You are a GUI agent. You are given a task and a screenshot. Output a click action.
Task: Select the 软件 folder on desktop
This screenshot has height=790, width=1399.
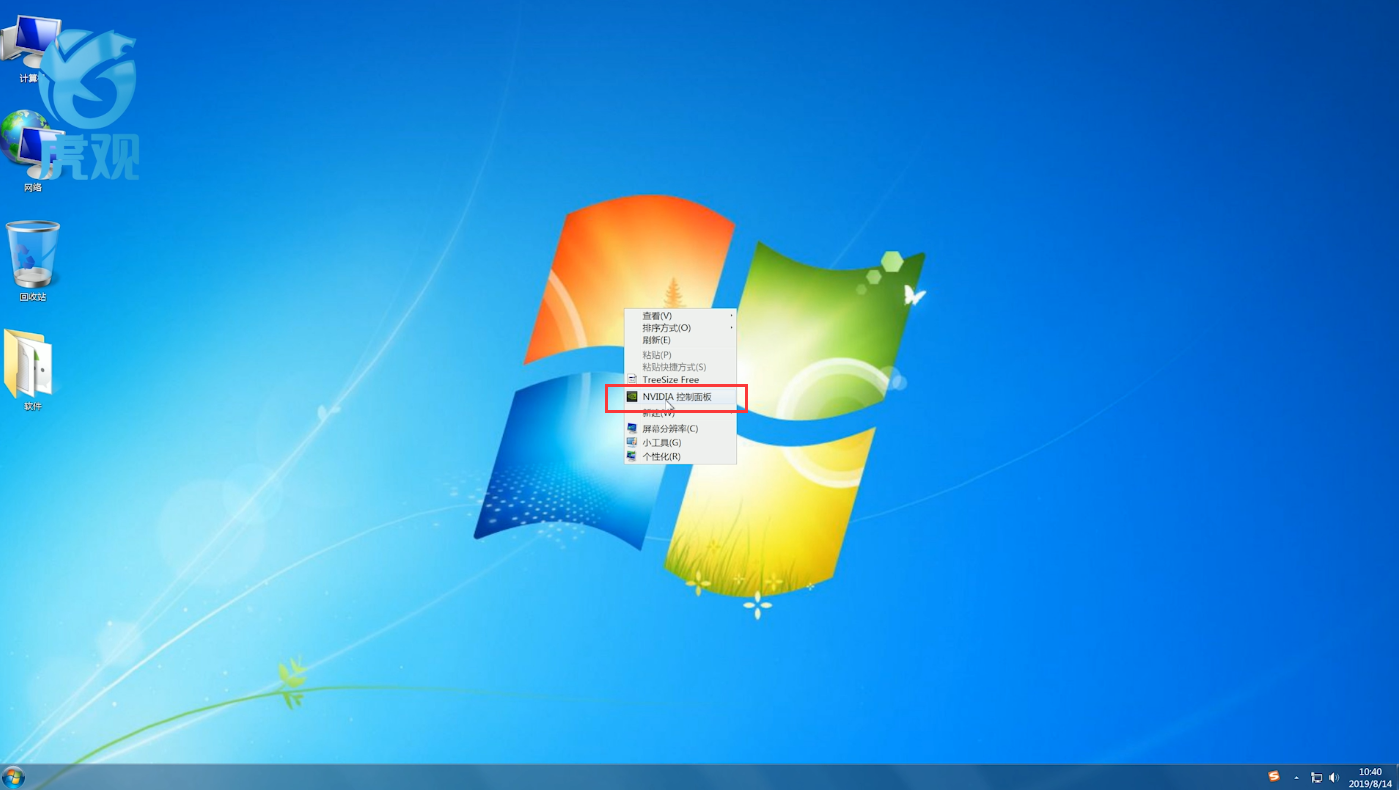31,370
